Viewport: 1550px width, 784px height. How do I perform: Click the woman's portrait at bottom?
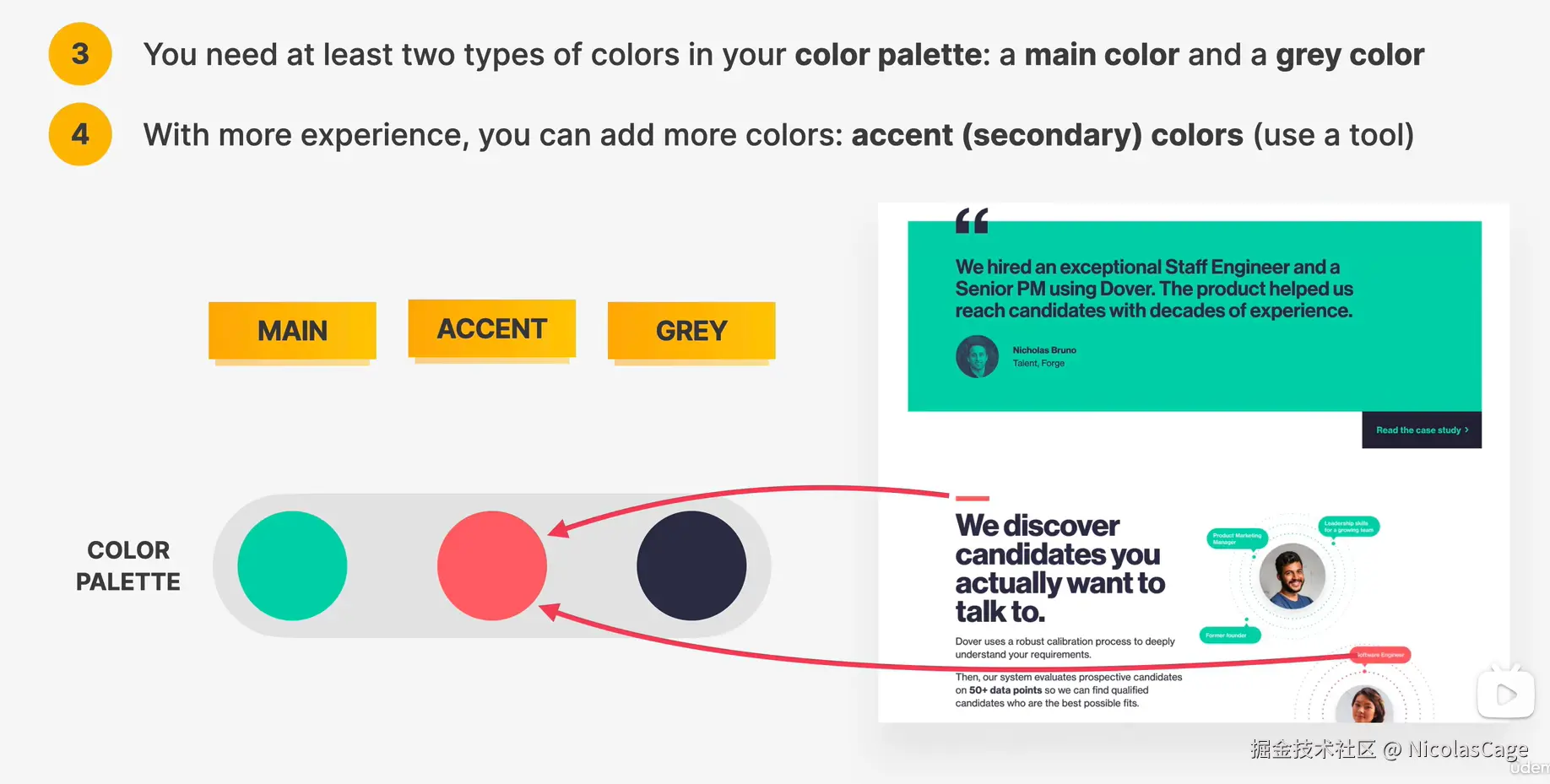(x=1365, y=706)
